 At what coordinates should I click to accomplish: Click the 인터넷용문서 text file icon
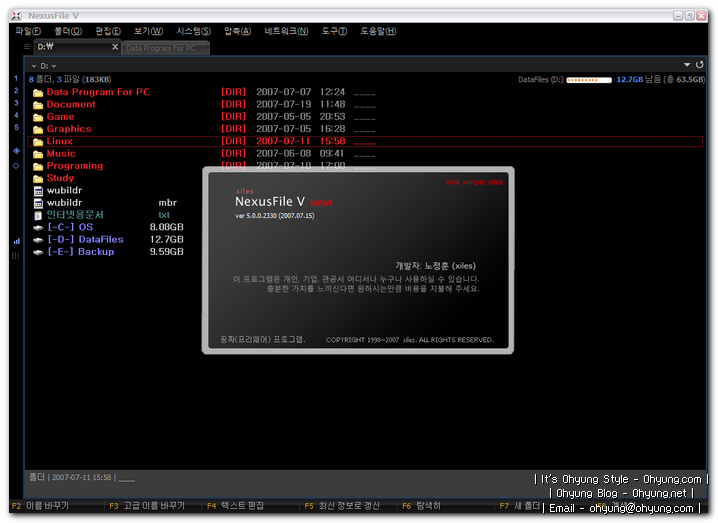coord(38,215)
